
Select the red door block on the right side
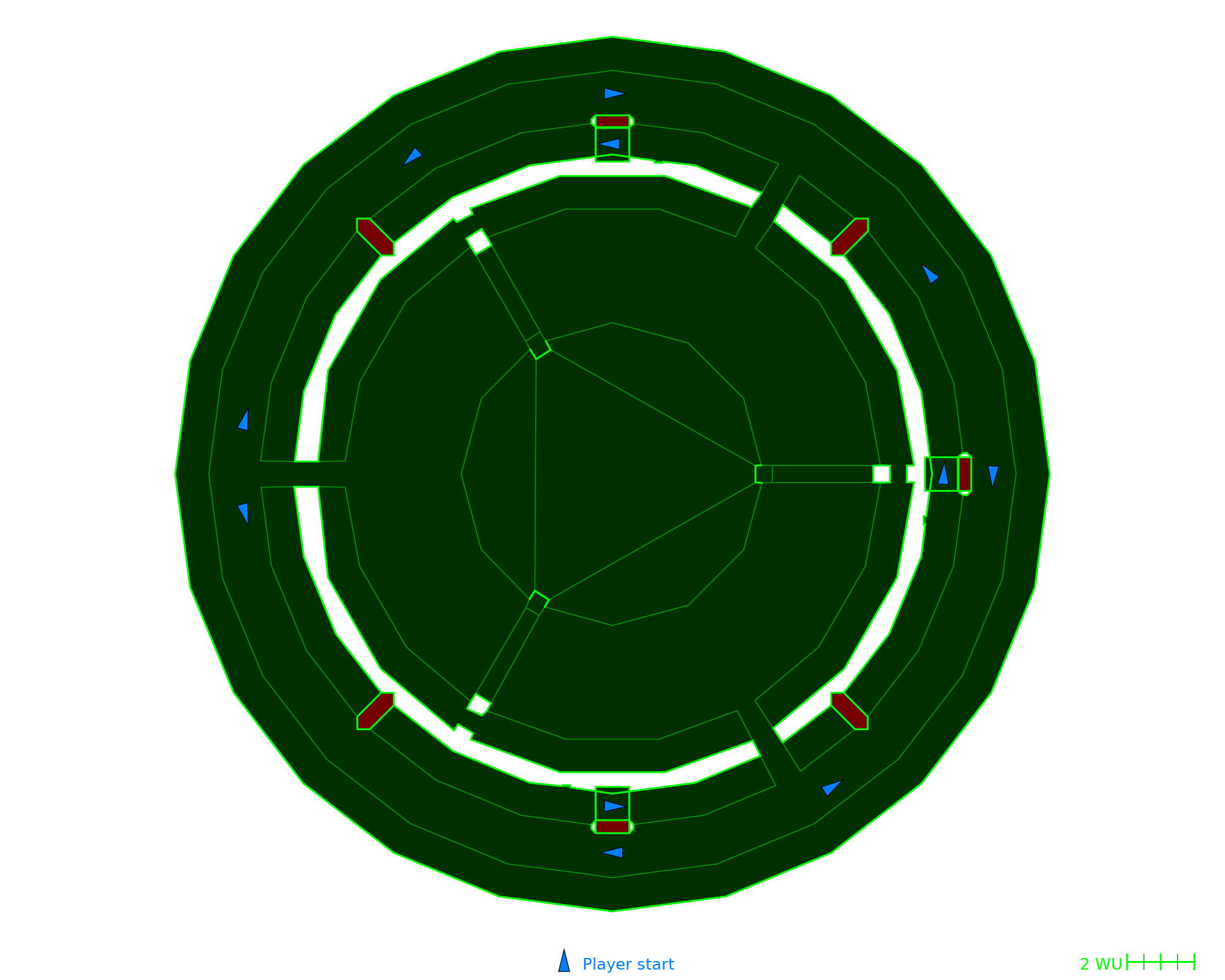click(x=965, y=474)
